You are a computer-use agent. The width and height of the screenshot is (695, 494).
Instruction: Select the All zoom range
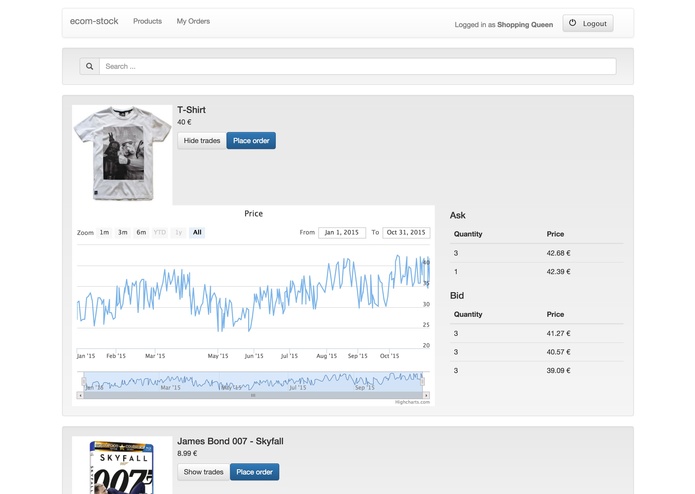tap(197, 232)
